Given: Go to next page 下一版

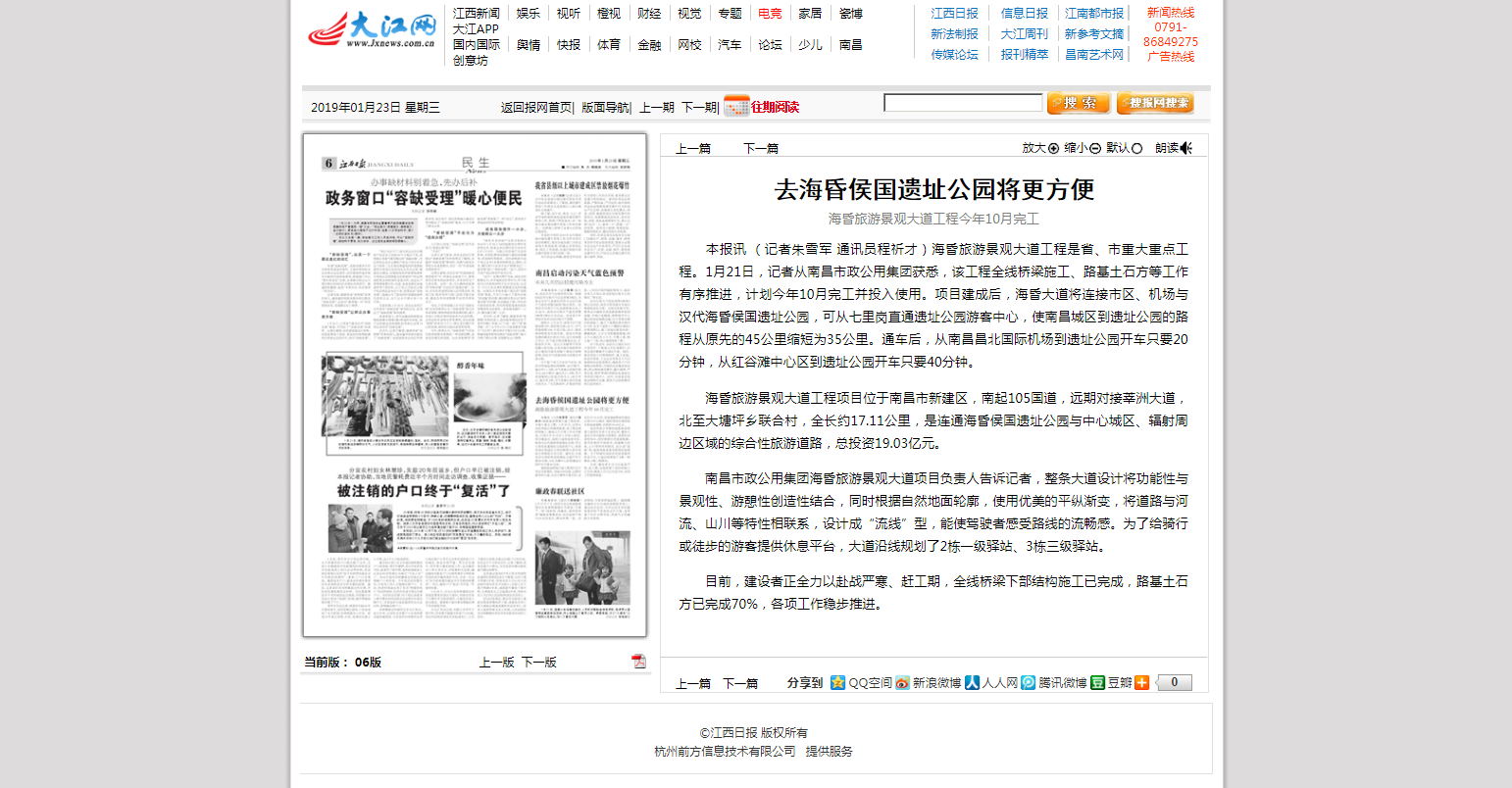Looking at the screenshot, I should tap(538, 663).
